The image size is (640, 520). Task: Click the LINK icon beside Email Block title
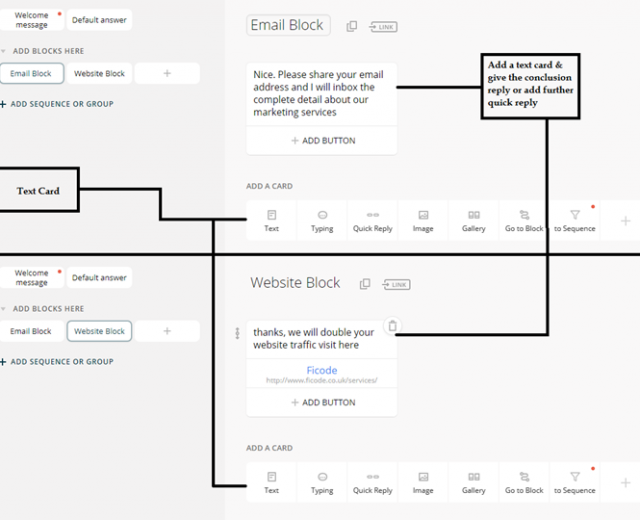(383, 26)
